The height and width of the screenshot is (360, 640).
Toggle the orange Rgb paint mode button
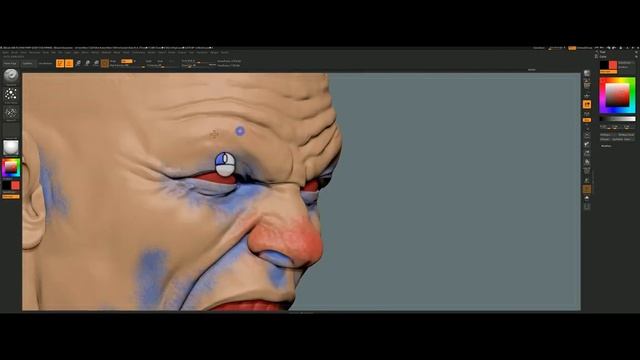click(x=127, y=61)
